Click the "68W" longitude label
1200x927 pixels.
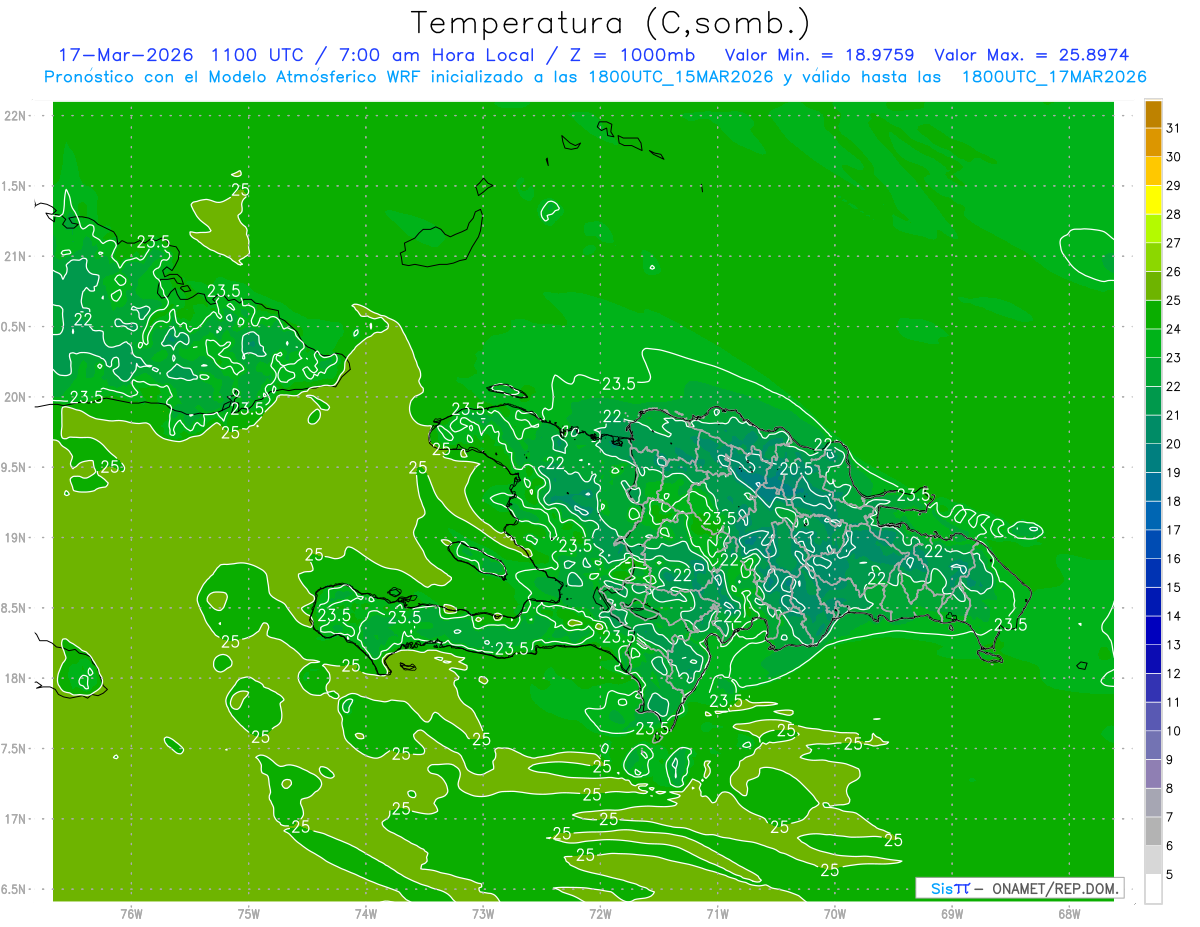pos(1068,913)
